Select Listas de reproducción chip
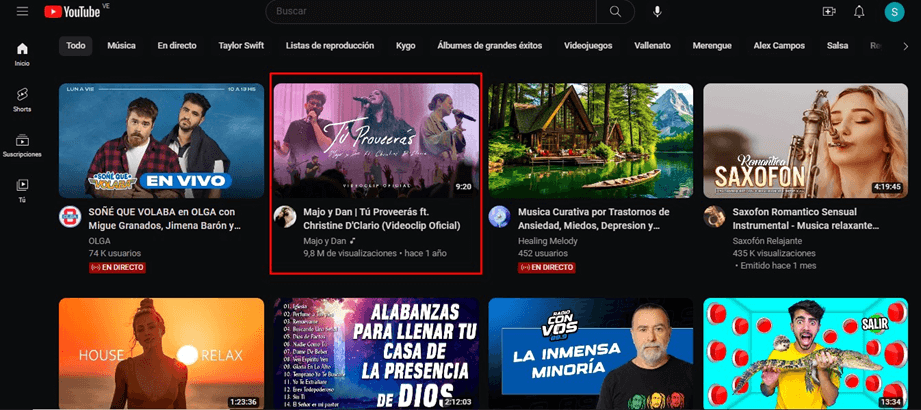 point(330,46)
